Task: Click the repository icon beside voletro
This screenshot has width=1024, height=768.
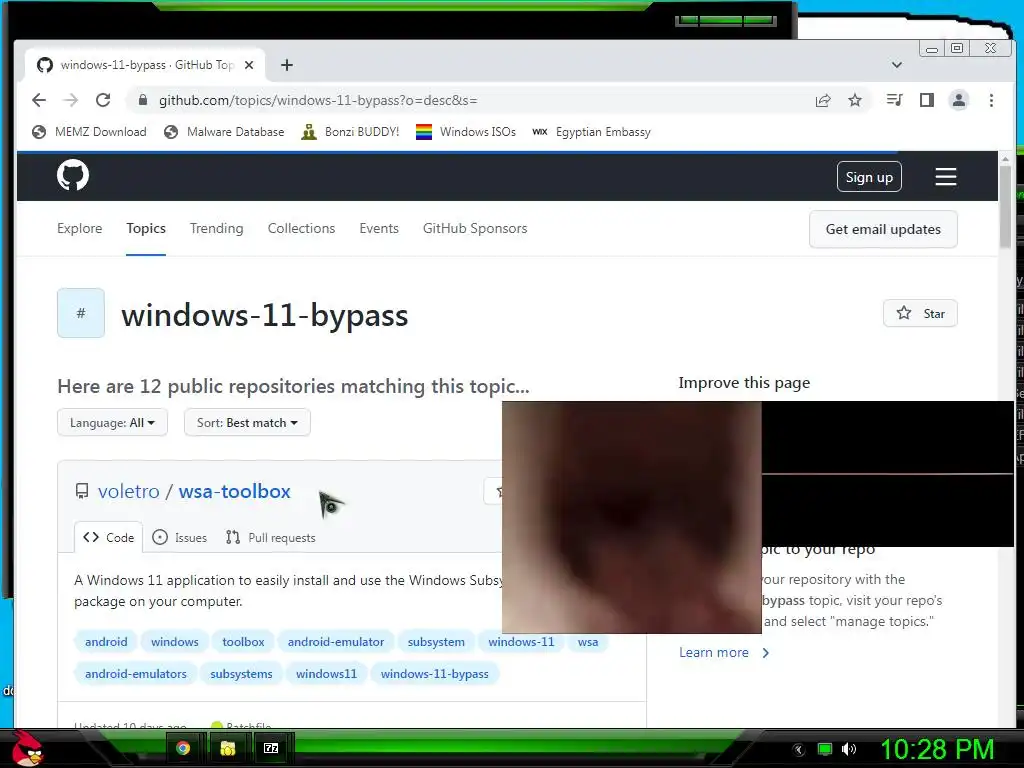Action: 82,491
